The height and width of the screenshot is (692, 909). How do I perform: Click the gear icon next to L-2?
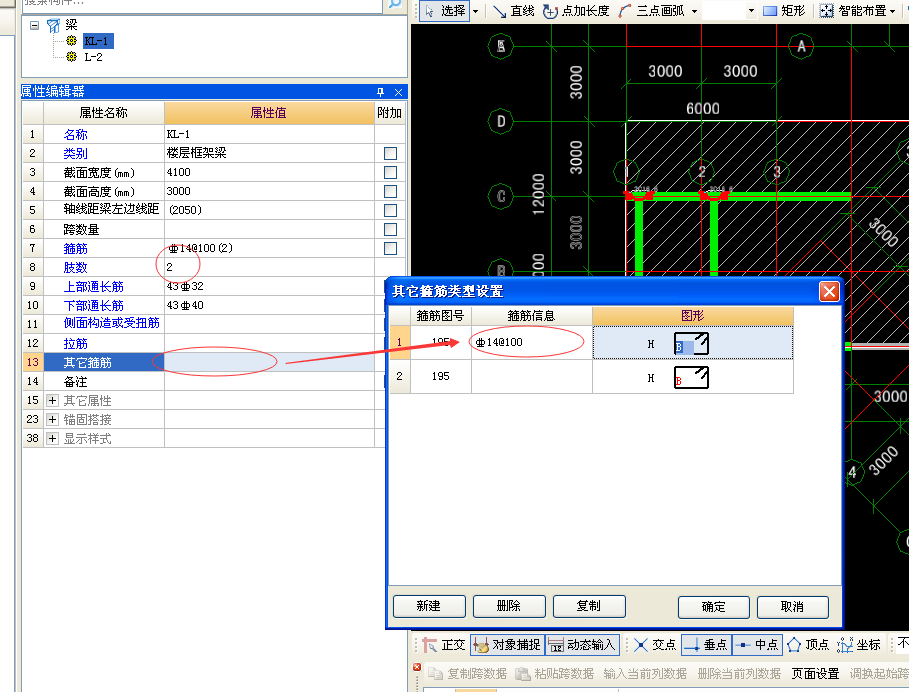click(x=71, y=57)
